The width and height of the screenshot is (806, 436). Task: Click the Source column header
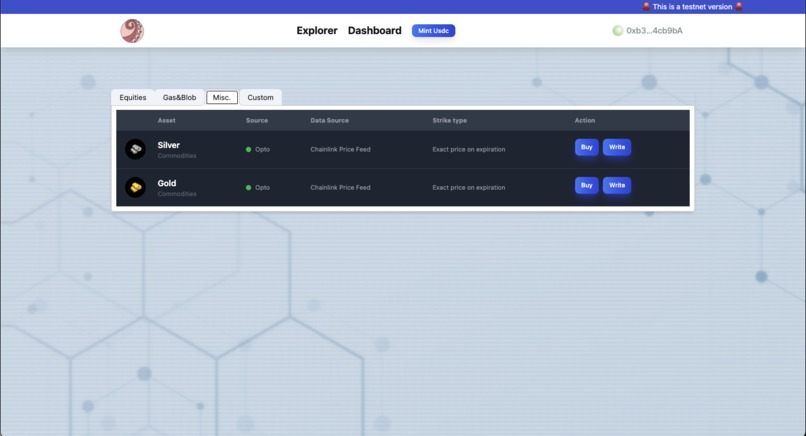click(x=257, y=120)
